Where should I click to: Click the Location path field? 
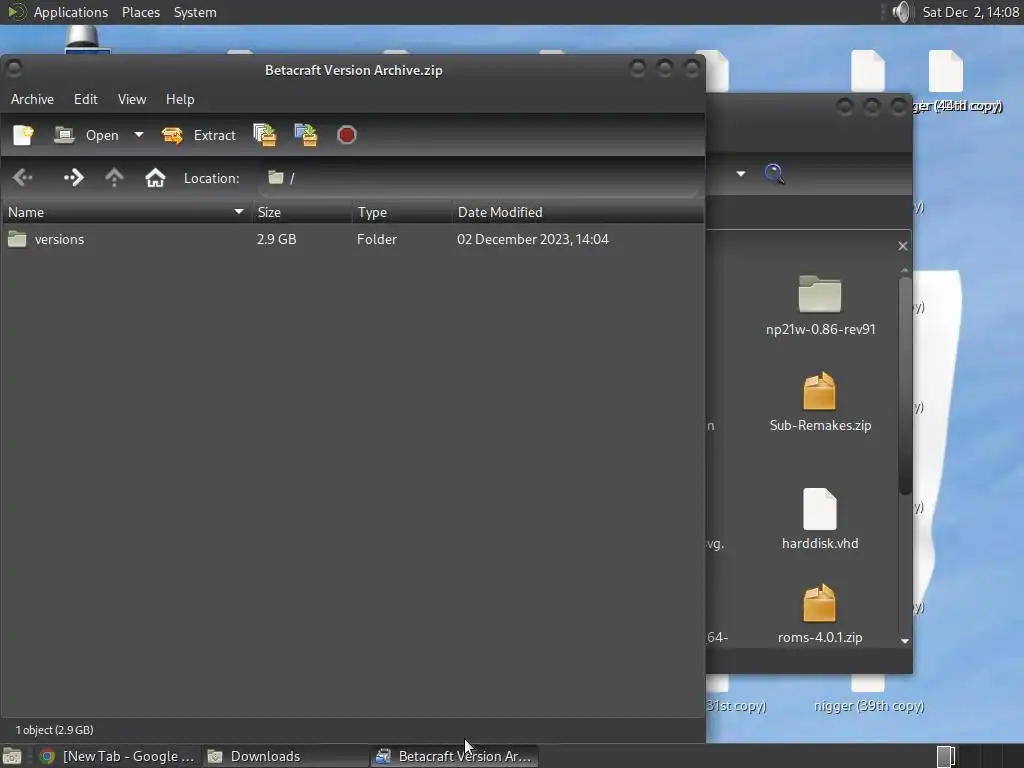pyautogui.click(x=480, y=178)
